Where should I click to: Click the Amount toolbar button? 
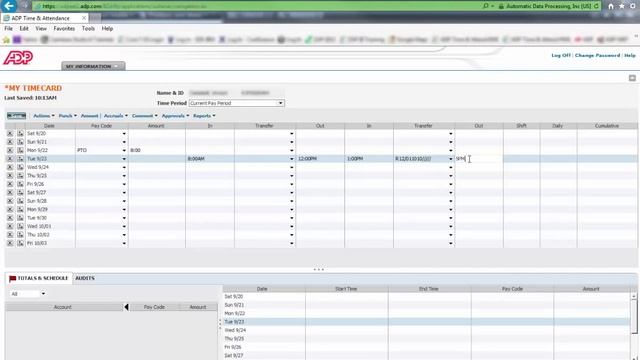pos(89,116)
